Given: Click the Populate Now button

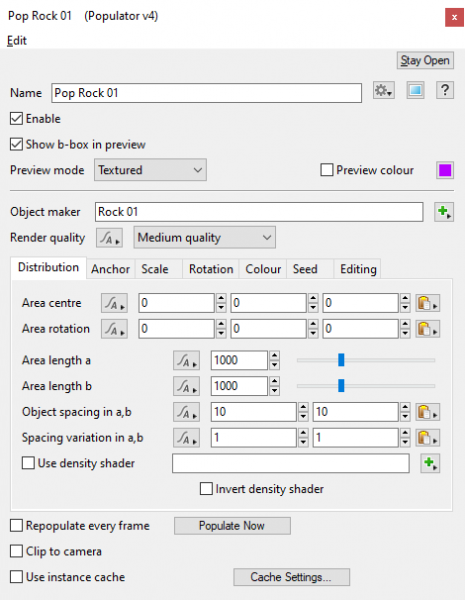Looking at the screenshot, I should (232, 526).
